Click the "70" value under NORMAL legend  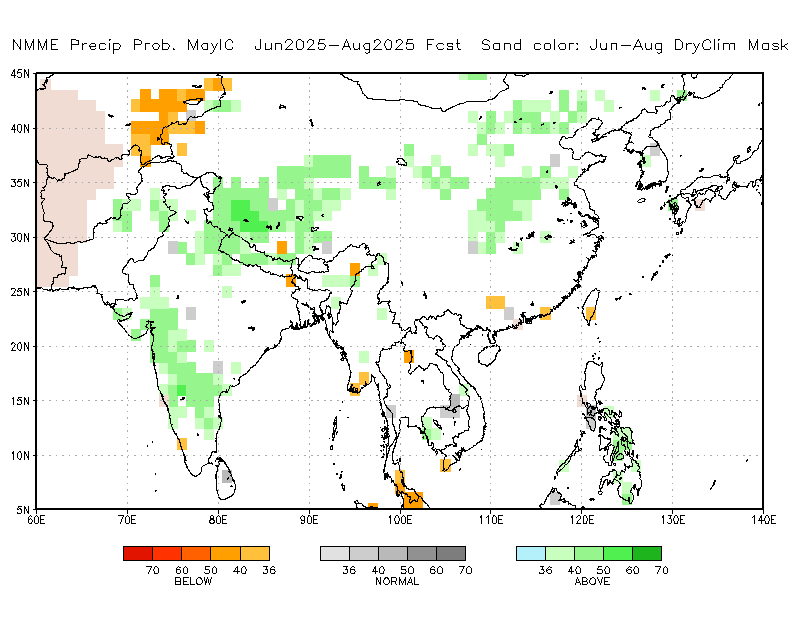point(465,570)
